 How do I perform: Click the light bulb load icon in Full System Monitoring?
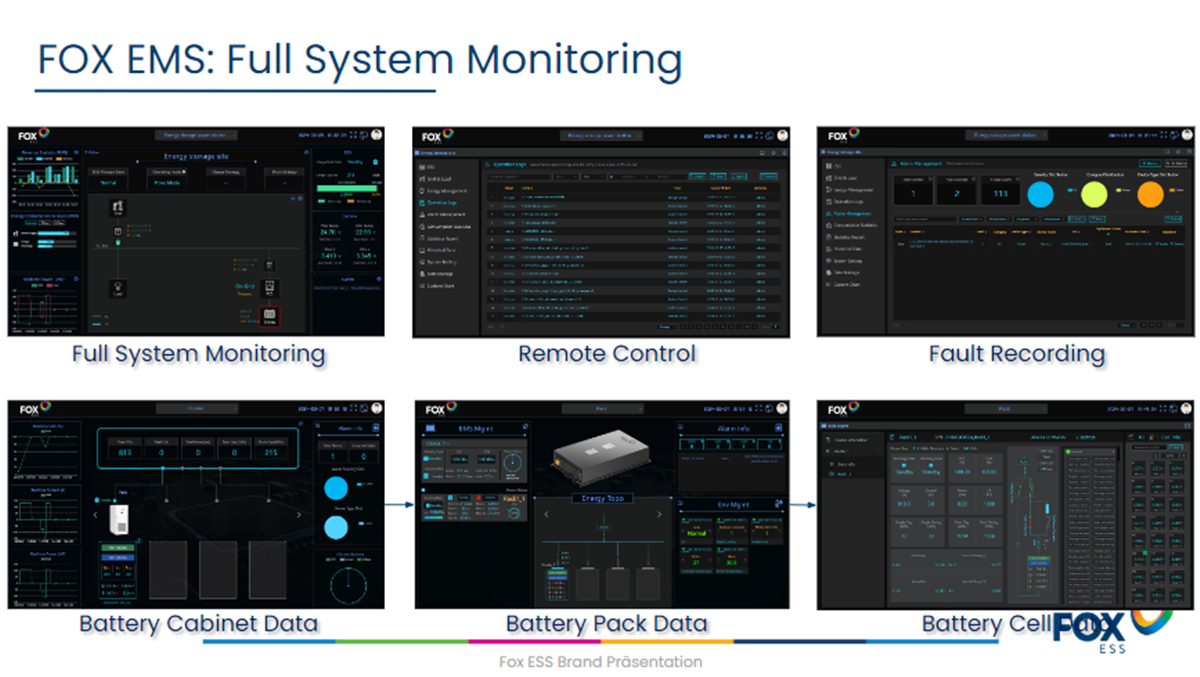pyautogui.click(x=116, y=289)
